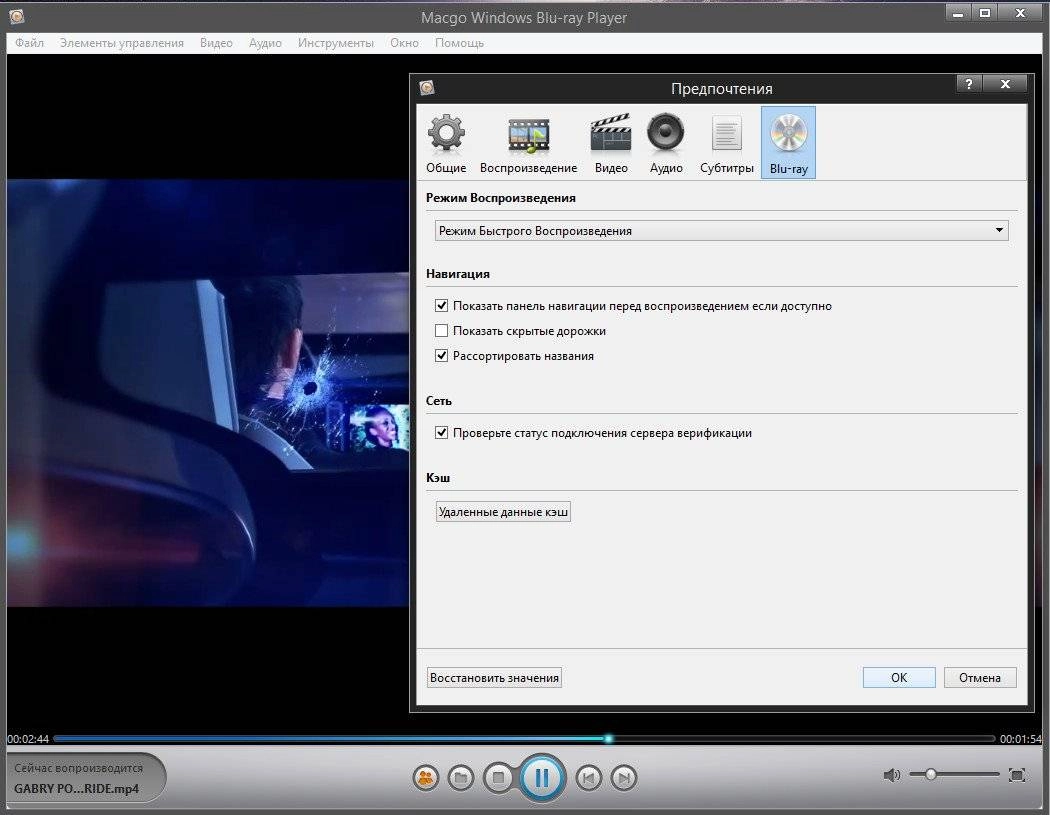Skip to previous track
Viewport: 1050px width, 815px height.
point(589,778)
